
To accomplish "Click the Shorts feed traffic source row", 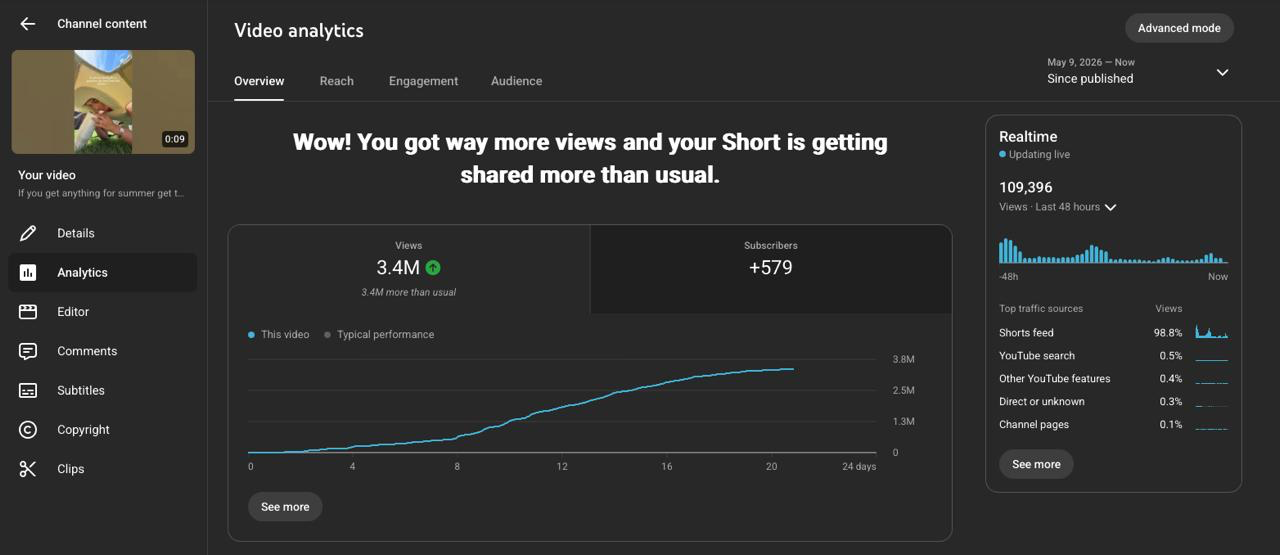I will (x=1113, y=333).
